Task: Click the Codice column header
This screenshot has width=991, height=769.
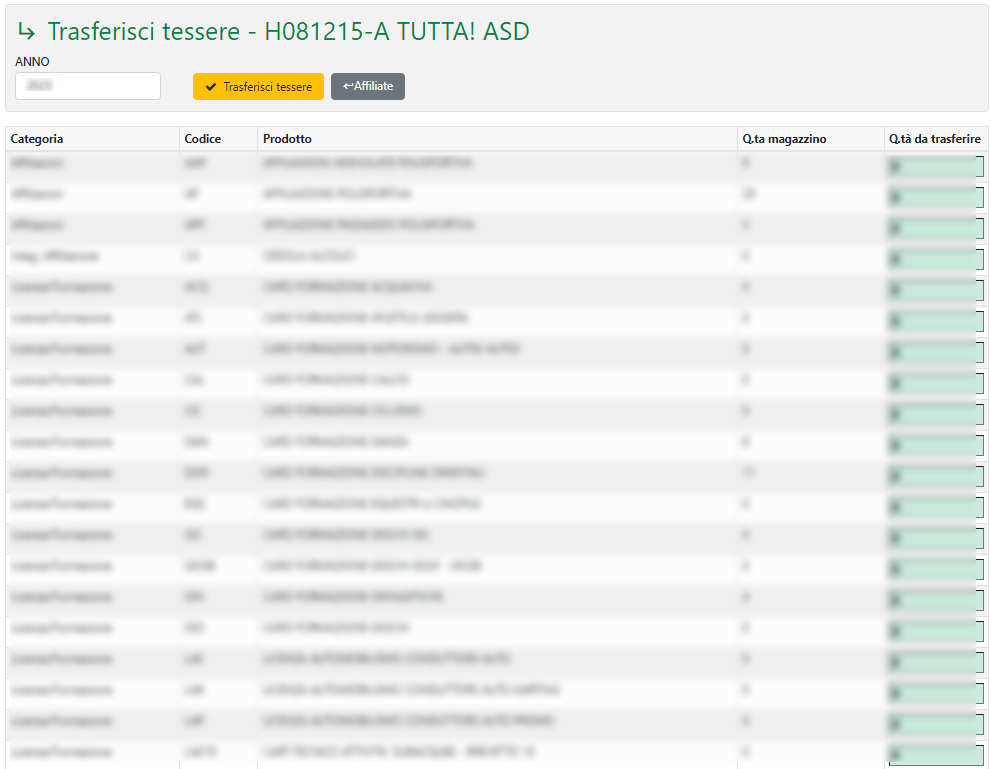Action: click(203, 139)
